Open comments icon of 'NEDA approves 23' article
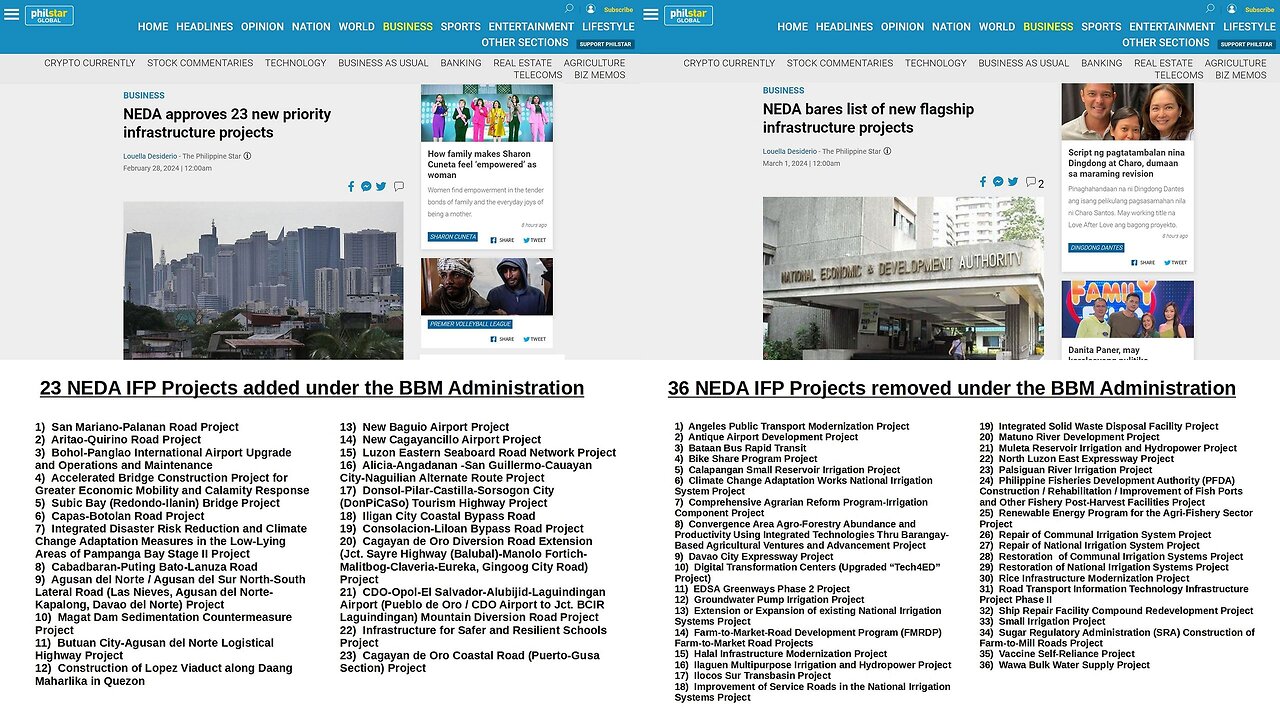The image size is (1280, 720). coord(398,186)
